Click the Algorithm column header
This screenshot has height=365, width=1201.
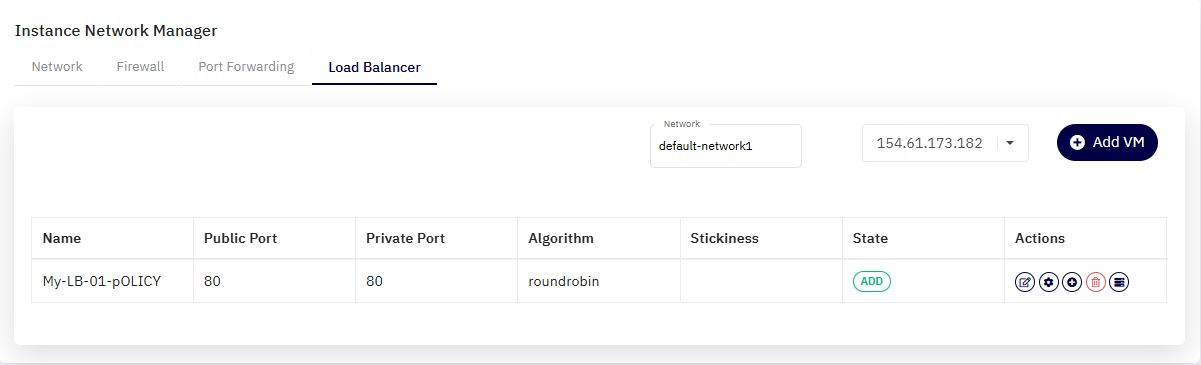(x=561, y=239)
